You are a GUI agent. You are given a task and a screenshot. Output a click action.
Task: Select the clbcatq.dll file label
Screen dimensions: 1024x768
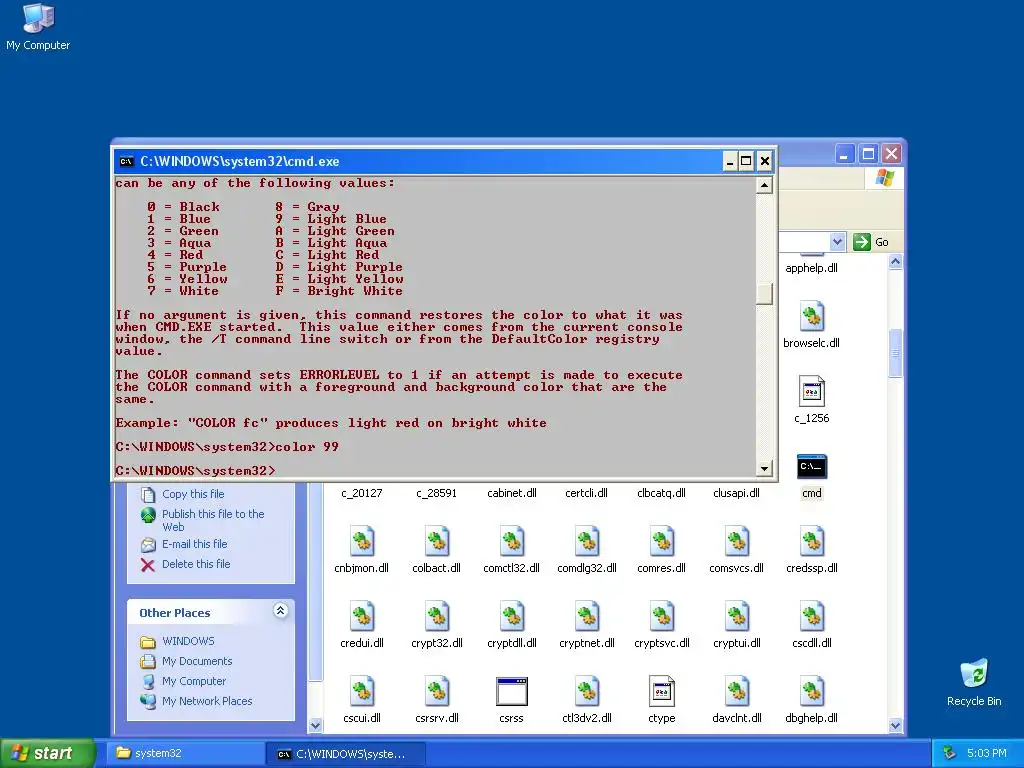coord(662,493)
